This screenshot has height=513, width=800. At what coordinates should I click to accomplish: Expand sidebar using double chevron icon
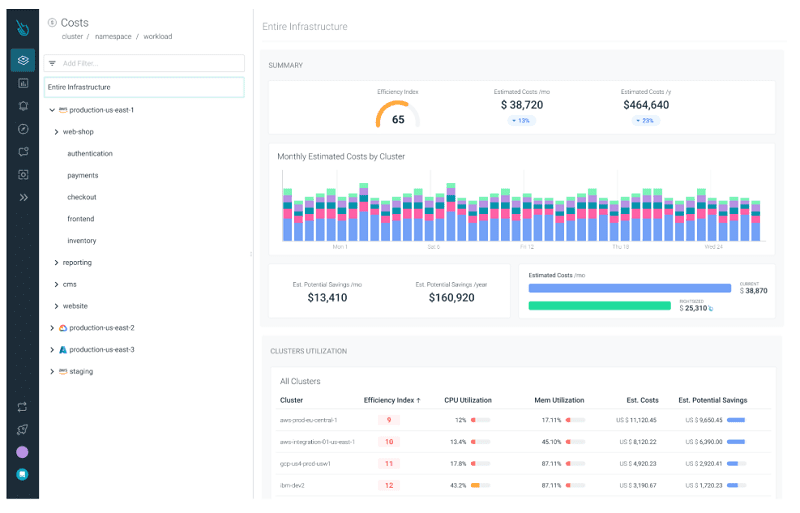coord(23,198)
